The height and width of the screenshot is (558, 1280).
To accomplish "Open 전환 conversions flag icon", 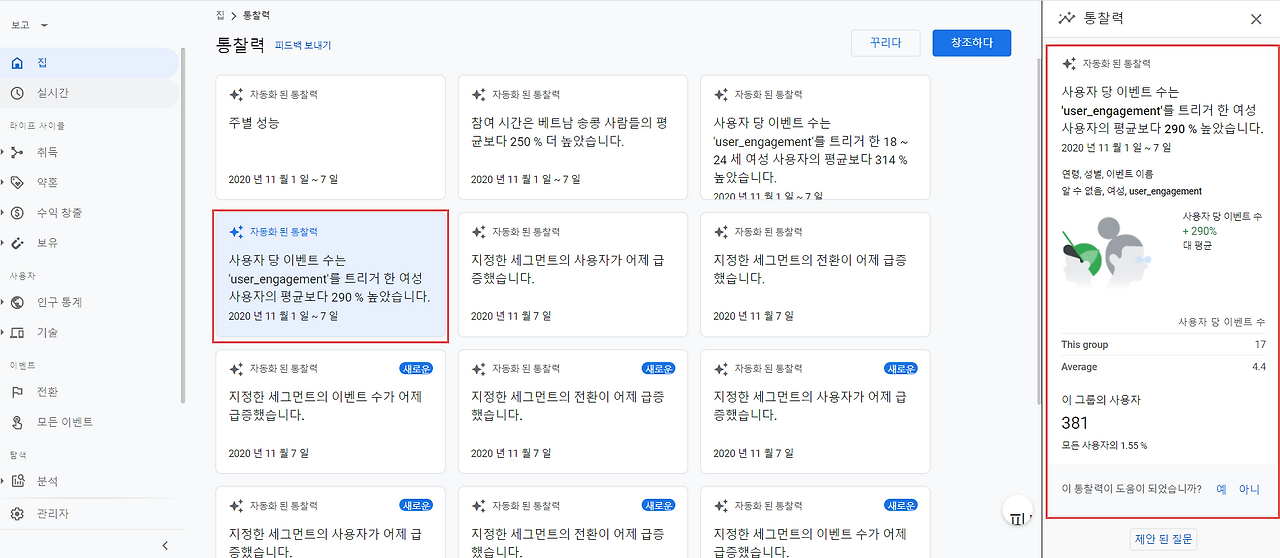I will tap(17, 392).
